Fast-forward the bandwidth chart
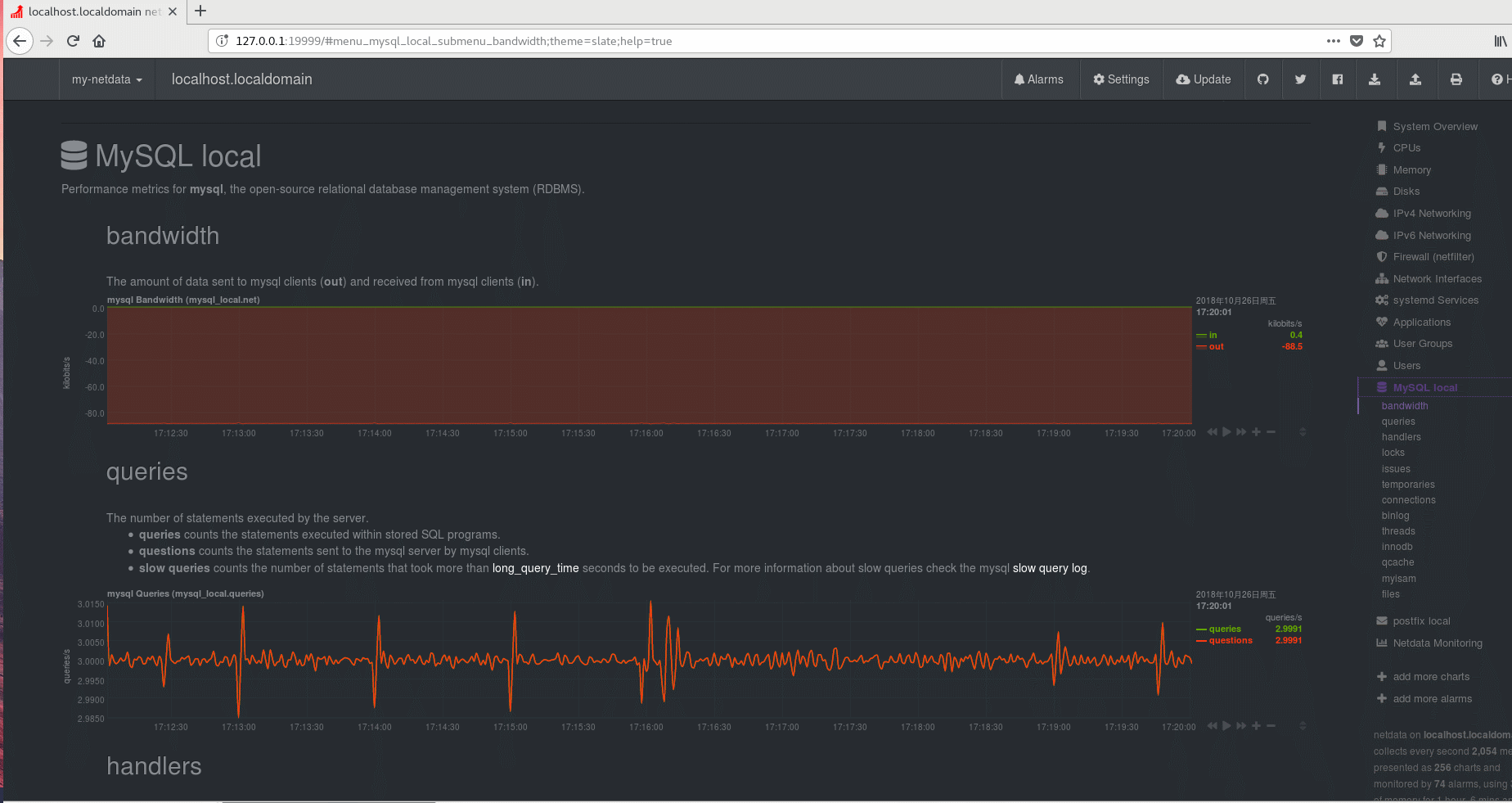This screenshot has width=1512, height=803. tap(1241, 431)
